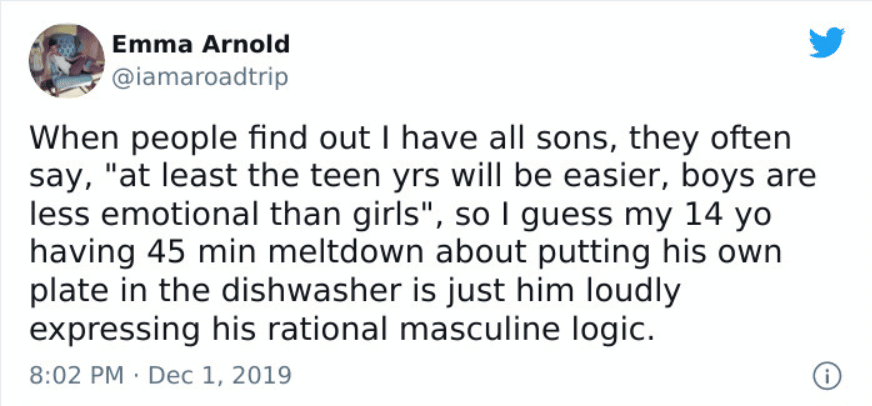Open Emma Arnold's profile avatar
872x406 pixels.
(x=67, y=61)
